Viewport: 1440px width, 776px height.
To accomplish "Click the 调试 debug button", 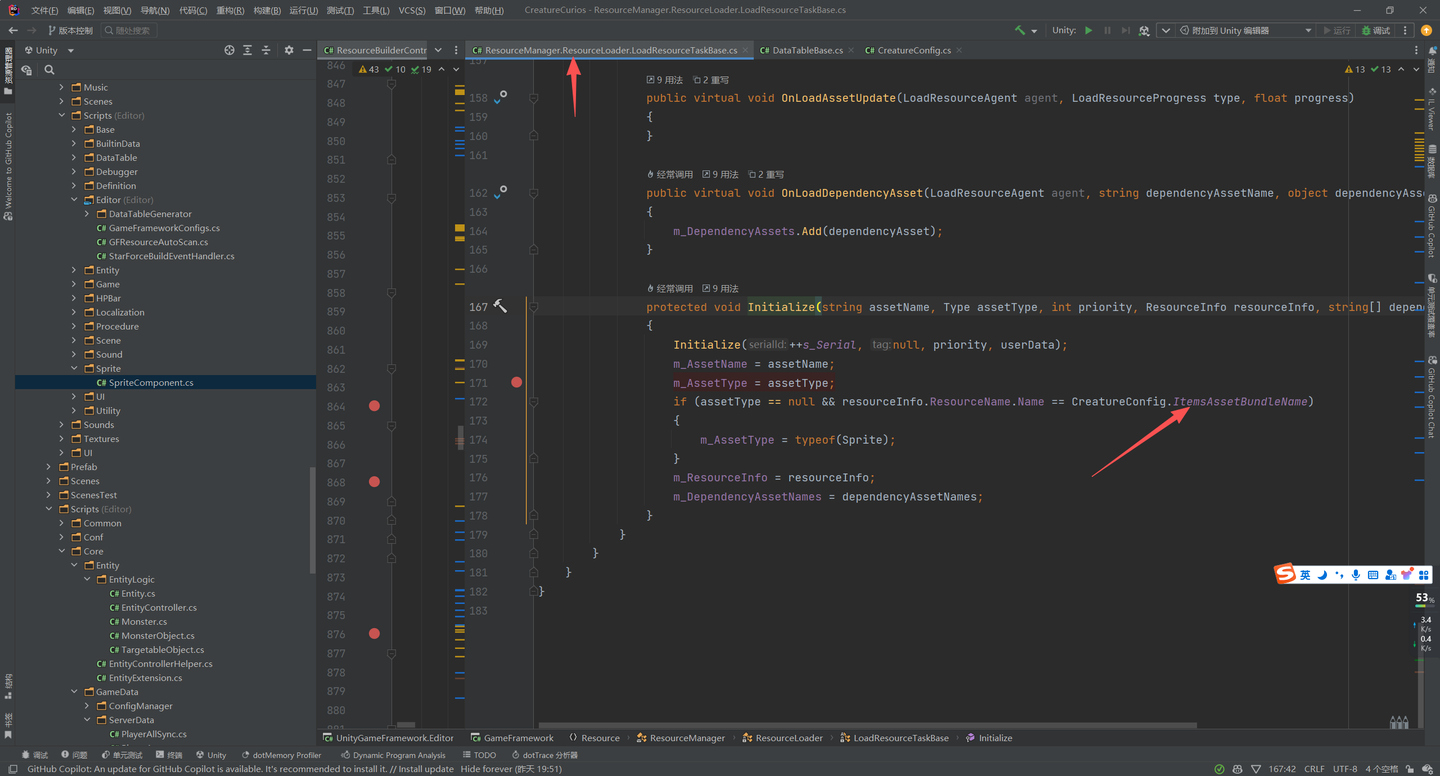I will [x=1375, y=30].
